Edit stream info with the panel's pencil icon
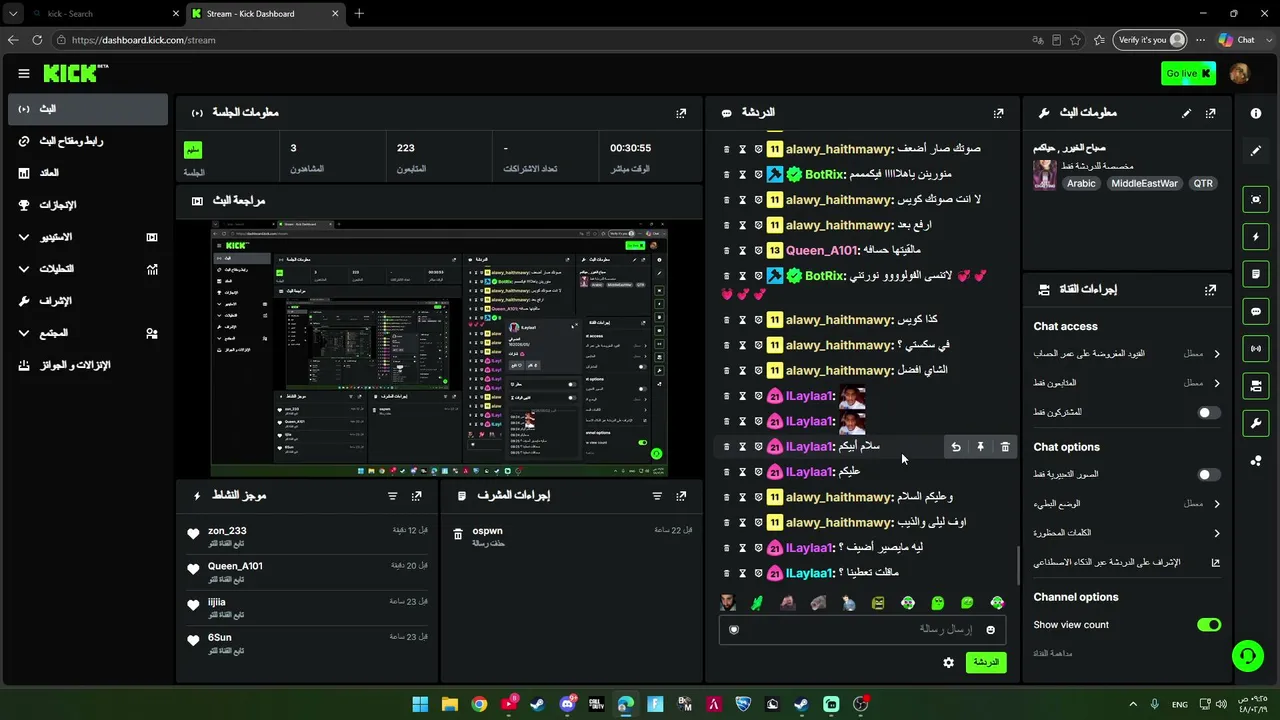 (x=1187, y=113)
